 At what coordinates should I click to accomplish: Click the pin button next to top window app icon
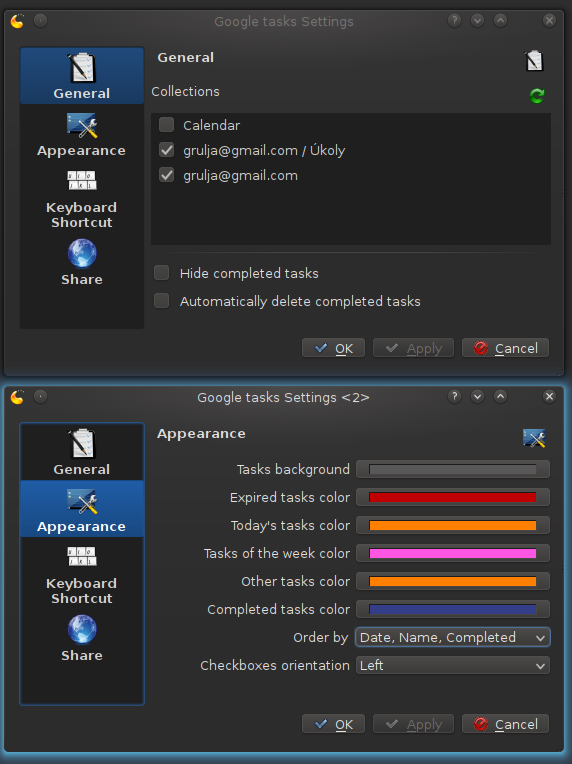click(40, 20)
